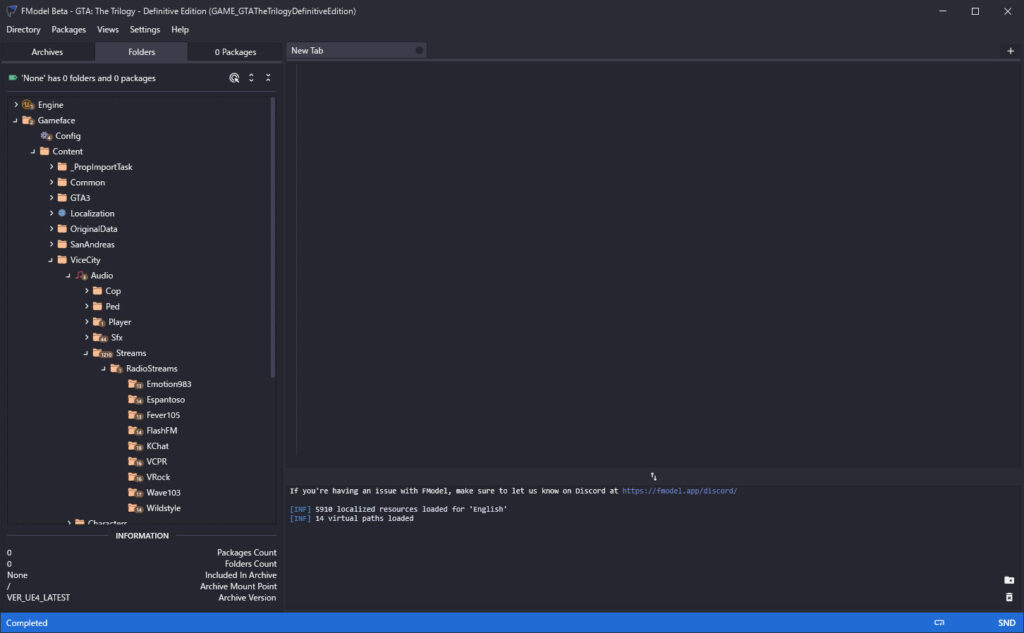
Task: Collapse all folders using the collapse arrows icon
Action: 268,78
